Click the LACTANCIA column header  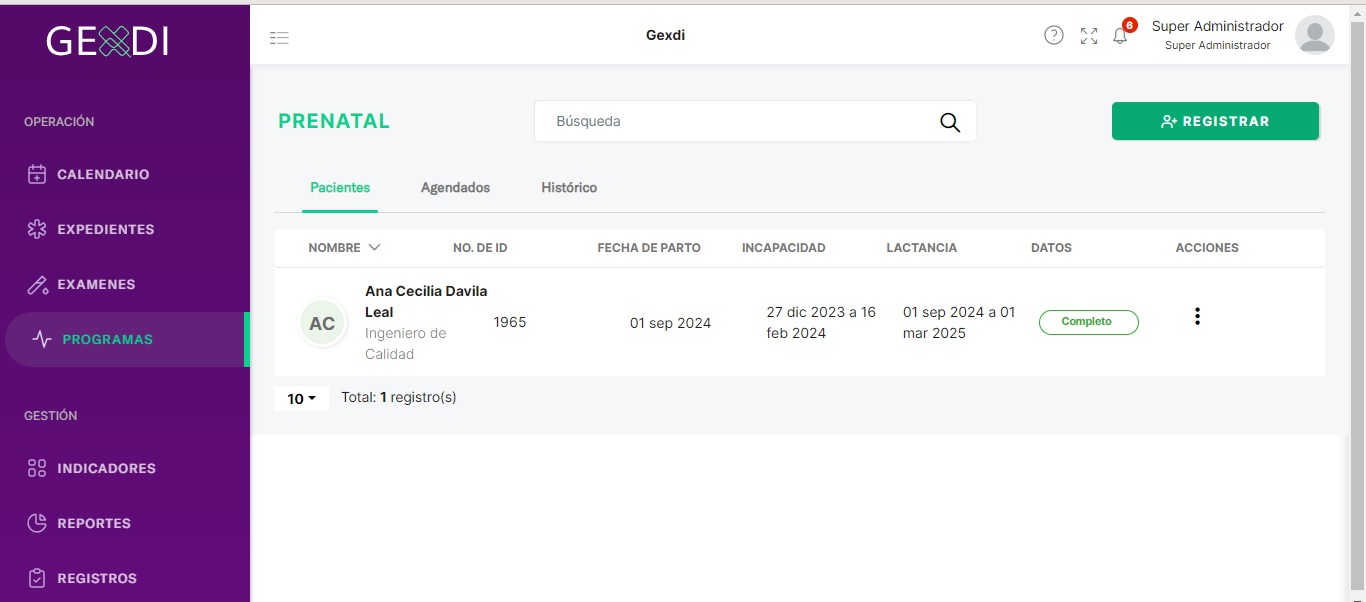[922, 248]
